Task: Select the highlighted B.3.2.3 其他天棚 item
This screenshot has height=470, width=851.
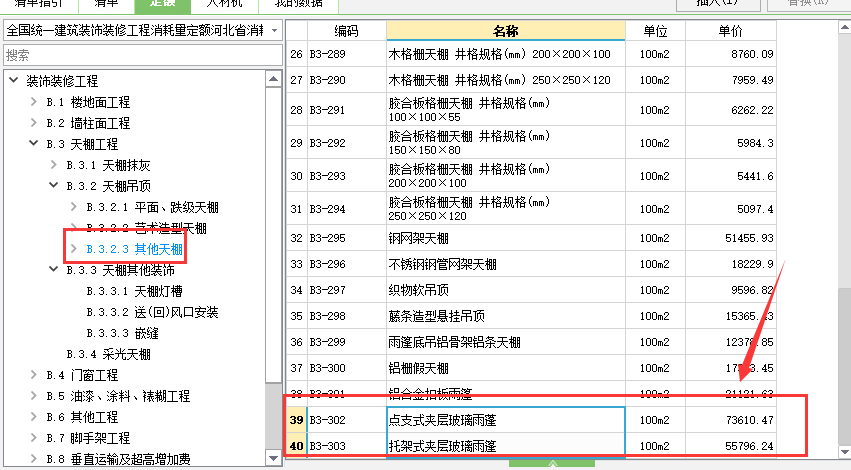Action: coord(134,249)
